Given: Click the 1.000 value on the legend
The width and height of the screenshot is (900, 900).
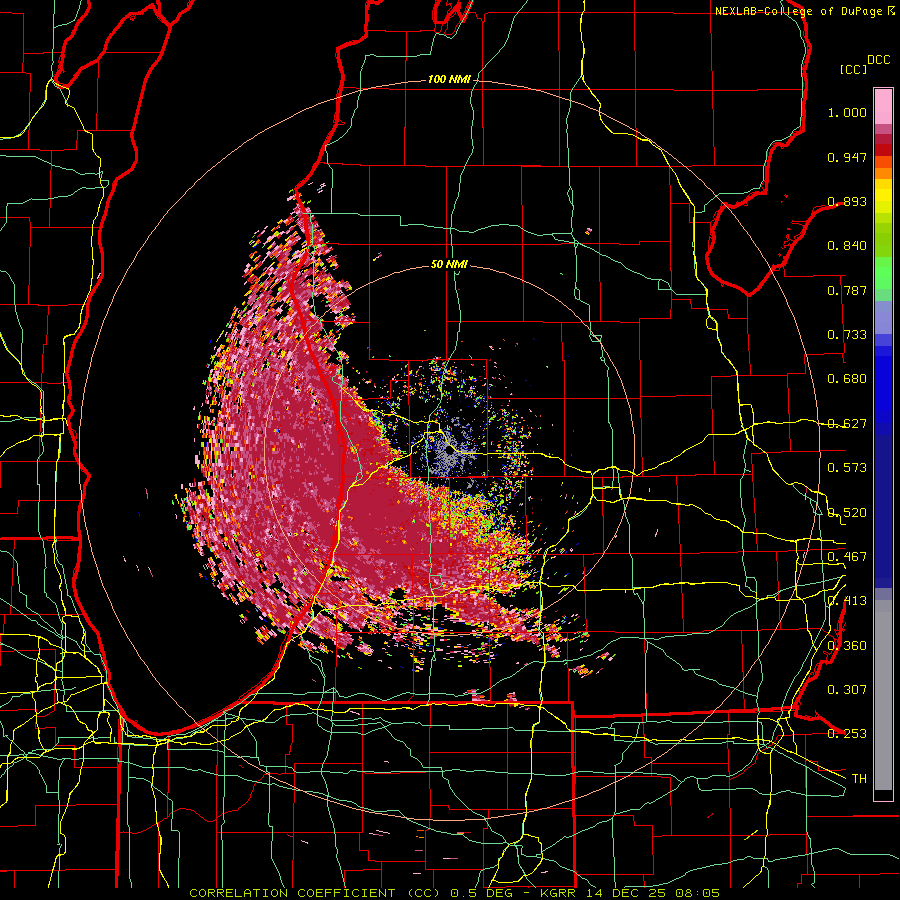Looking at the screenshot, I should (x=847, y=112).
